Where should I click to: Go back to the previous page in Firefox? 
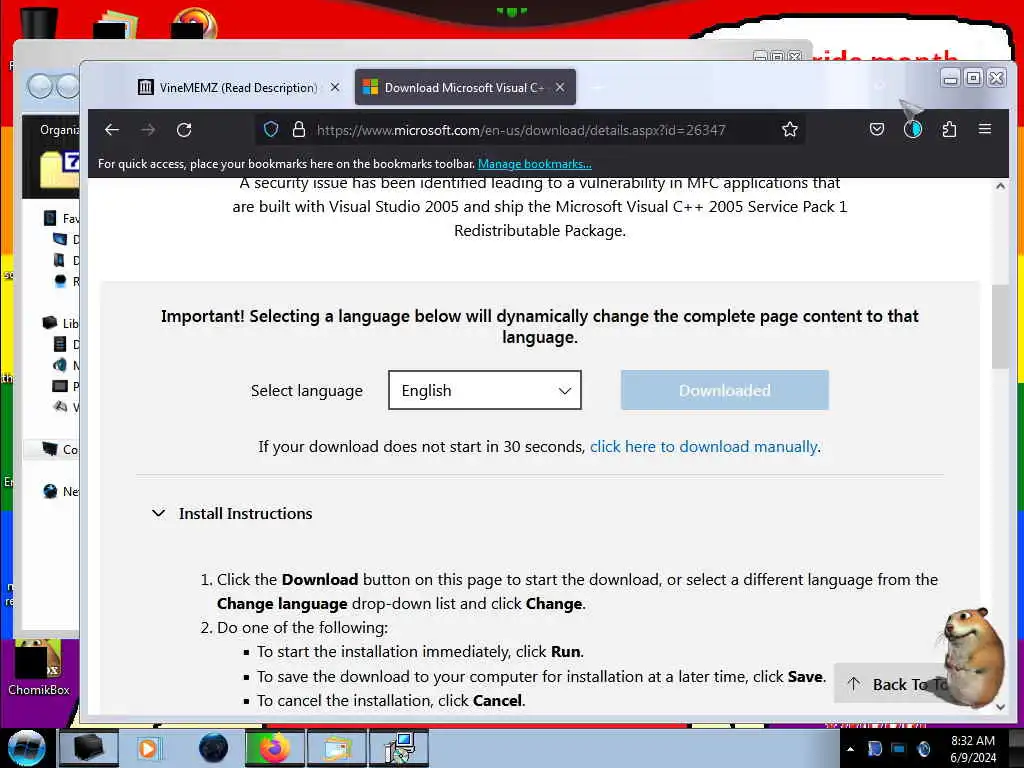coord(112,130)
